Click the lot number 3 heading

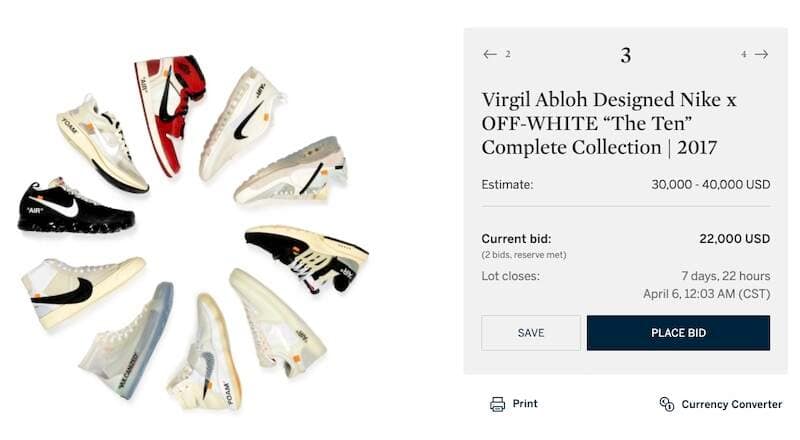(625, 55)
